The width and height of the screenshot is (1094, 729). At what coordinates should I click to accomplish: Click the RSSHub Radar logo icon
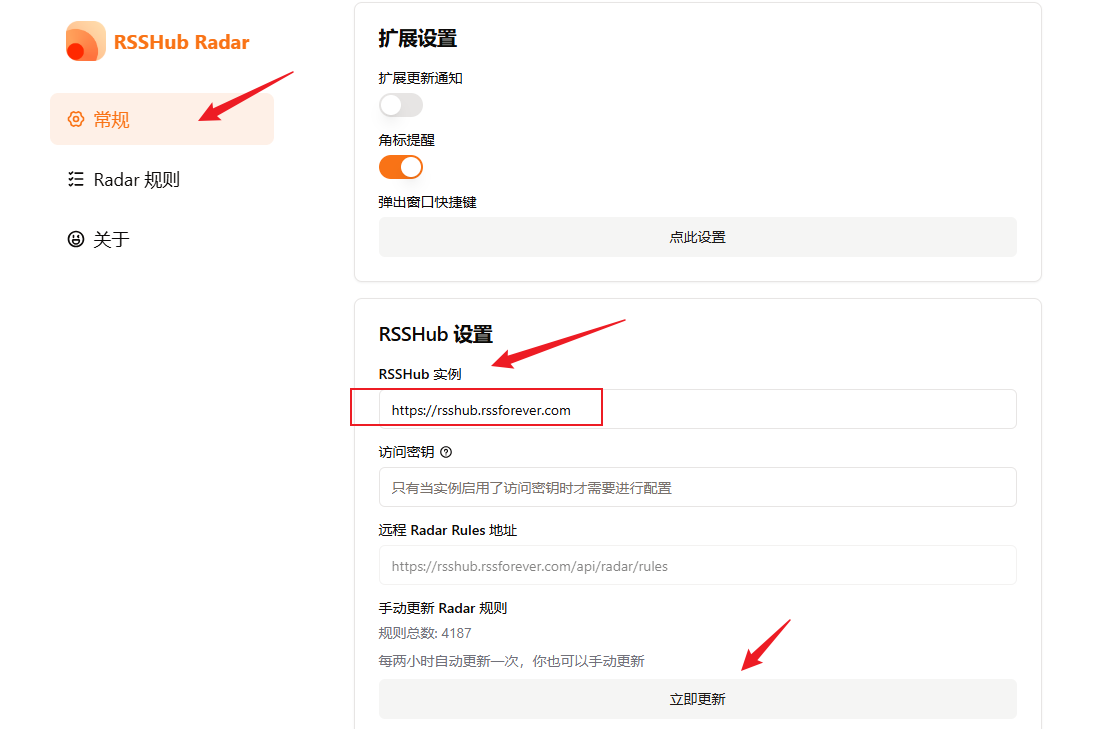click(86, 41)
